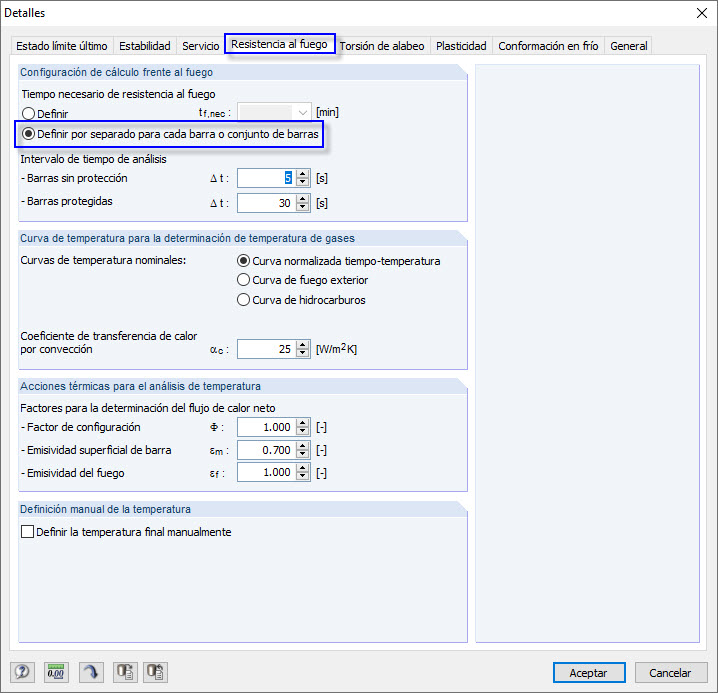
Task: Click the Factor de configuración field 1.000
Action: (x=267, y=427)
